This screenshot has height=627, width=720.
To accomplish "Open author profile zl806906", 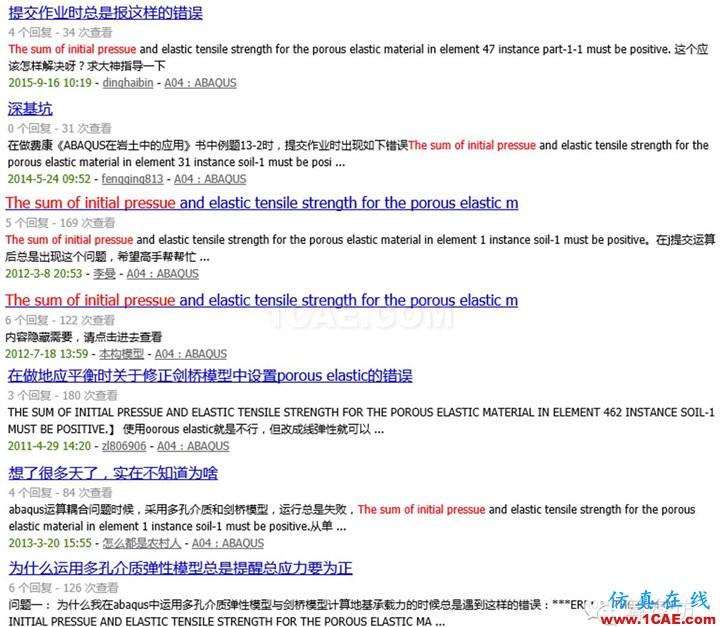I will (x=124, y=446).
